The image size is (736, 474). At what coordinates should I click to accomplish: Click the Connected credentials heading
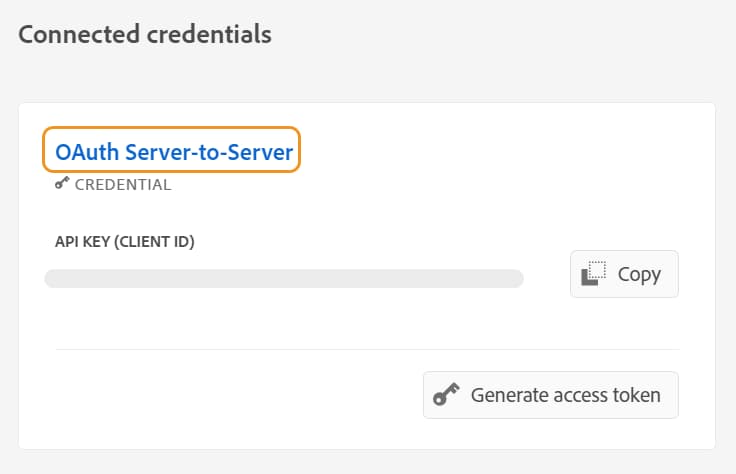click(145, 34)
